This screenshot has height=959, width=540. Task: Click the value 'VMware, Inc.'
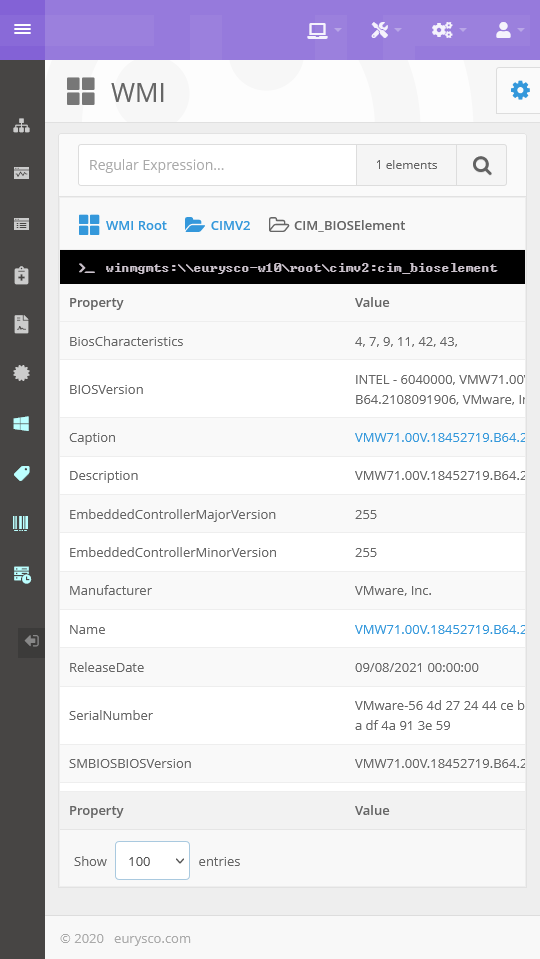tap(393, 590)
